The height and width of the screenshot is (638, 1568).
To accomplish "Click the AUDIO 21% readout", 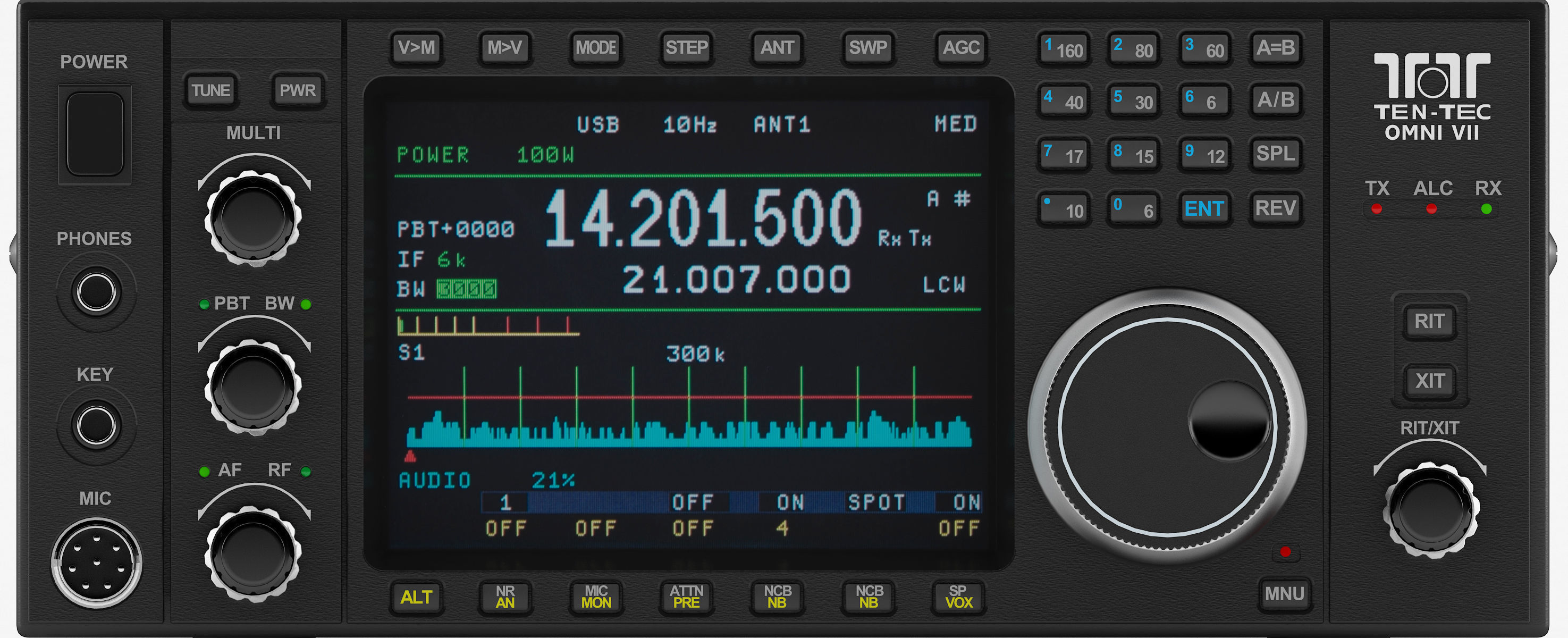I will point(487,480).
